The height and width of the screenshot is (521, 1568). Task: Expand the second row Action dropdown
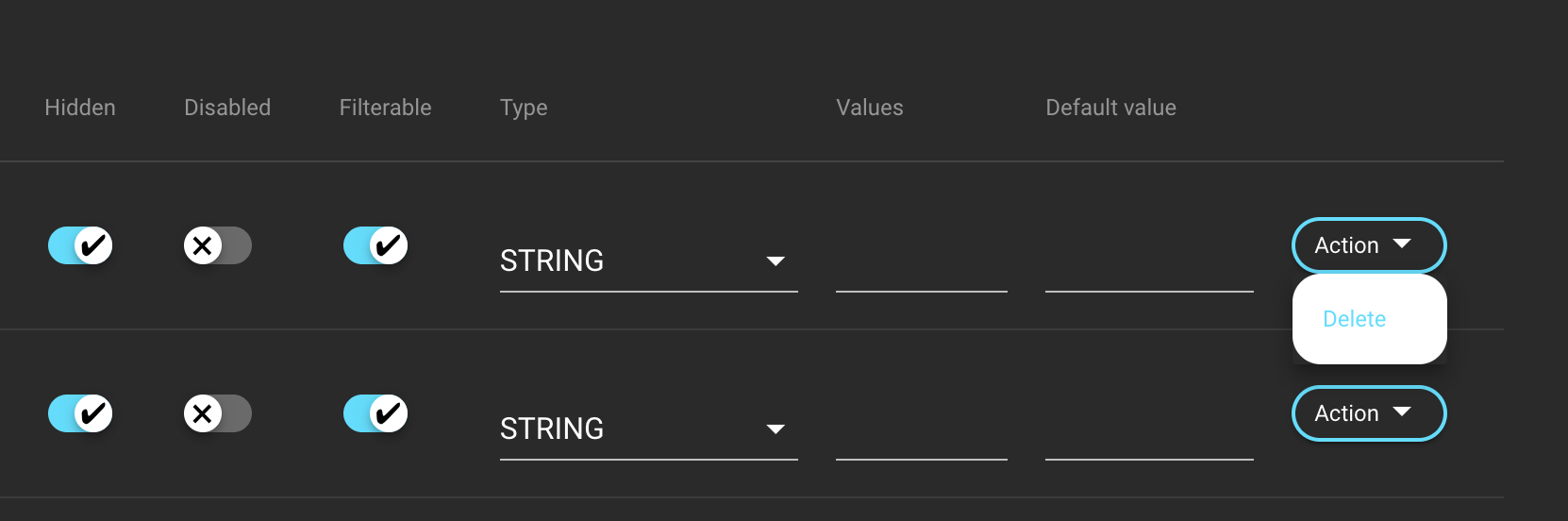1368,413
